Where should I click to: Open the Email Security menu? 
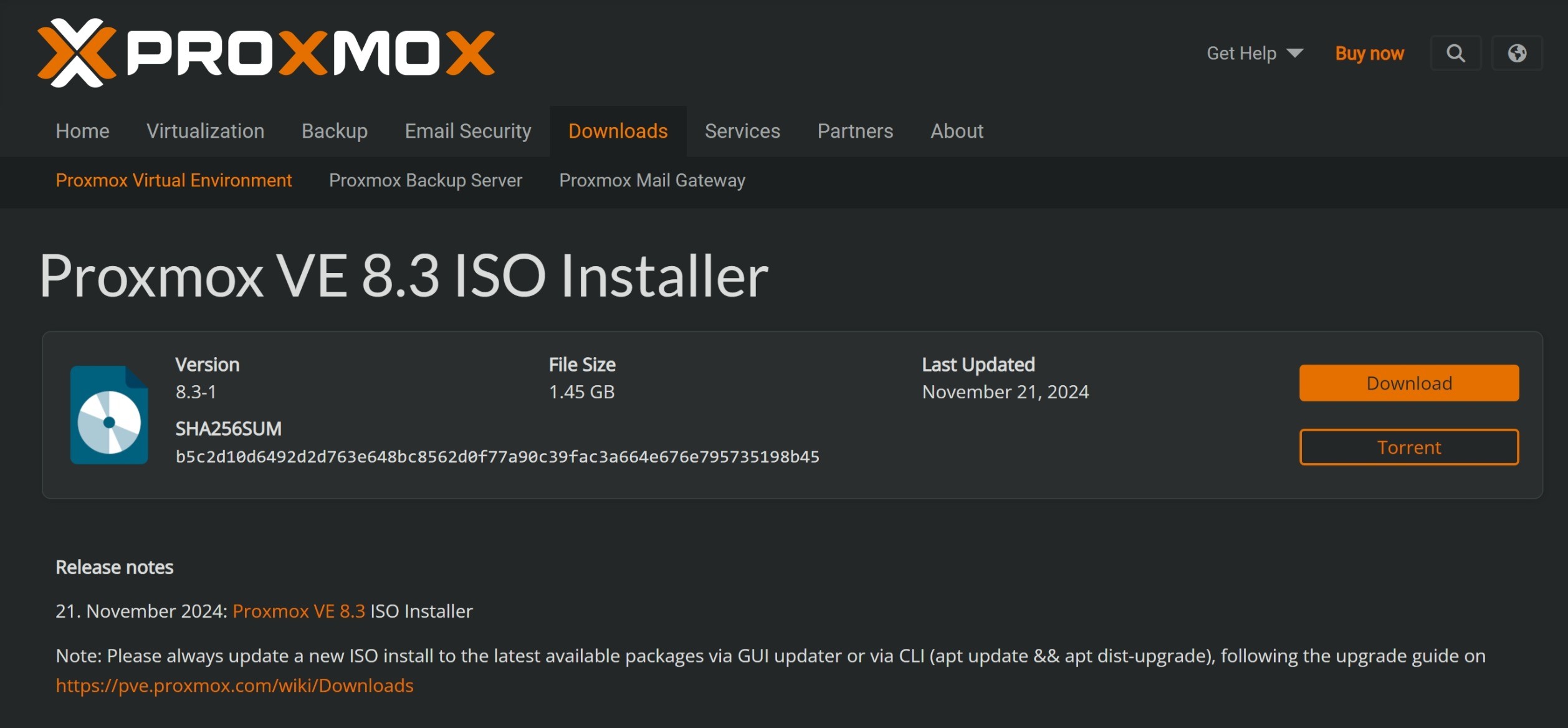(468, 131)
